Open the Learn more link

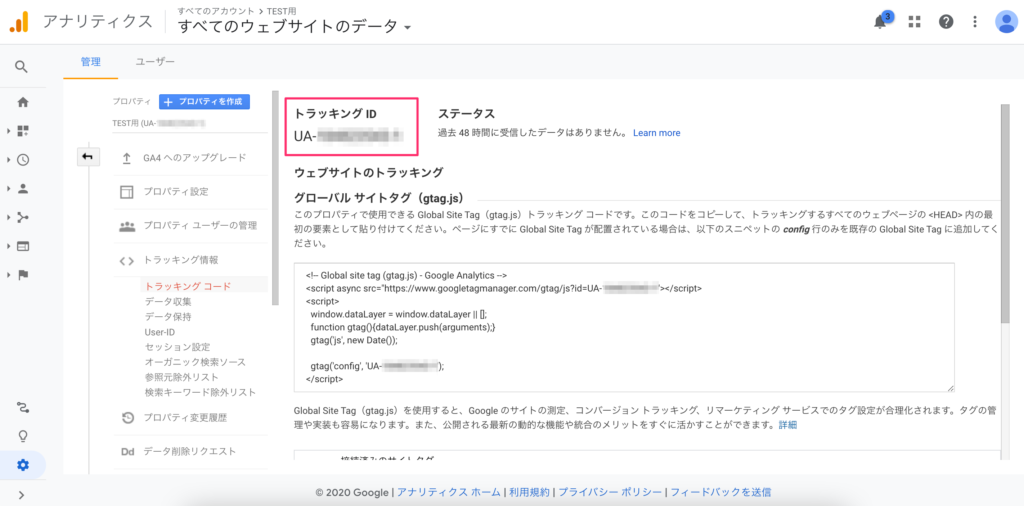(656, 133)
